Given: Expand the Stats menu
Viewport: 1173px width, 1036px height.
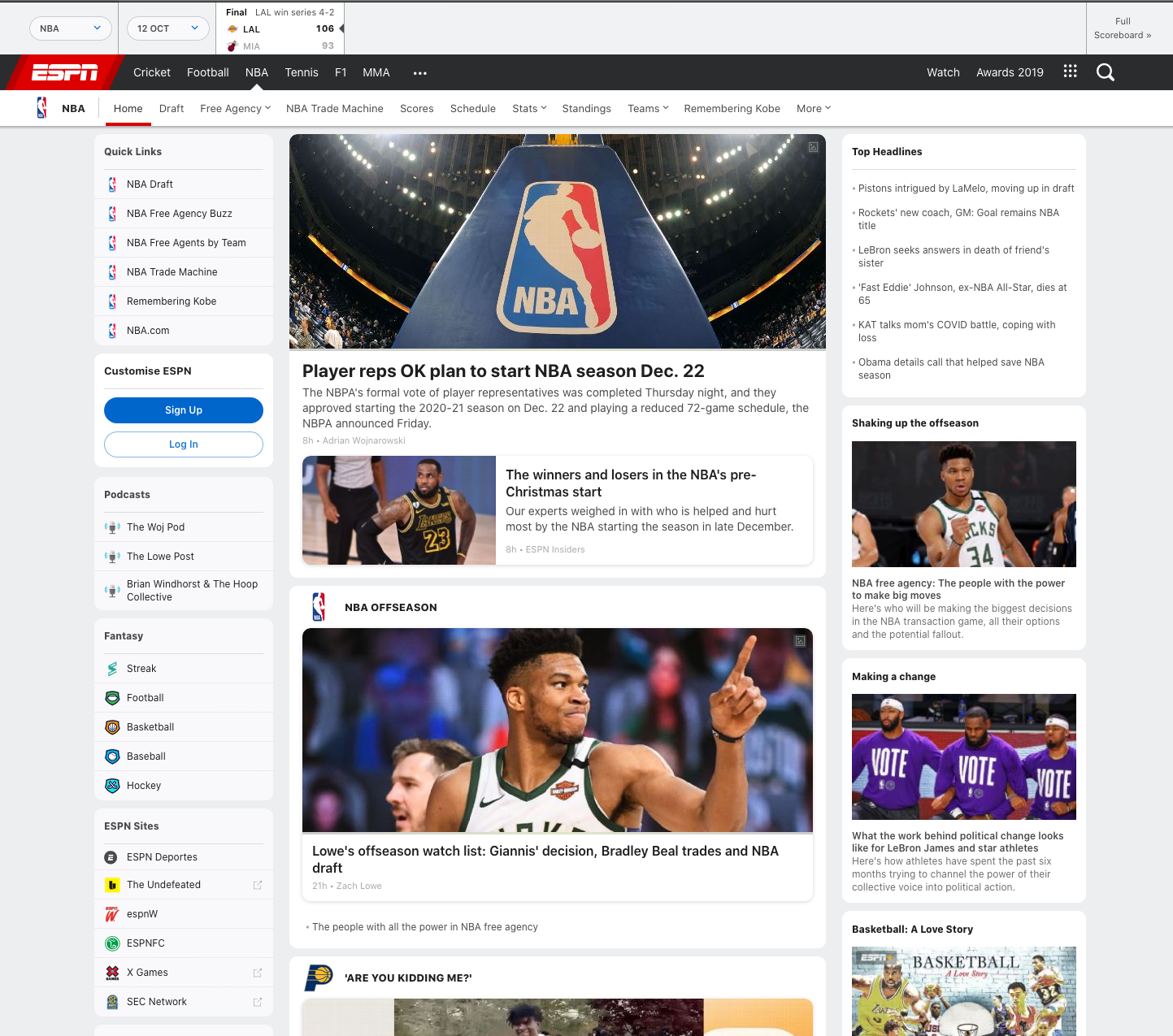Looking at the screenshot, I should point(529,109).
